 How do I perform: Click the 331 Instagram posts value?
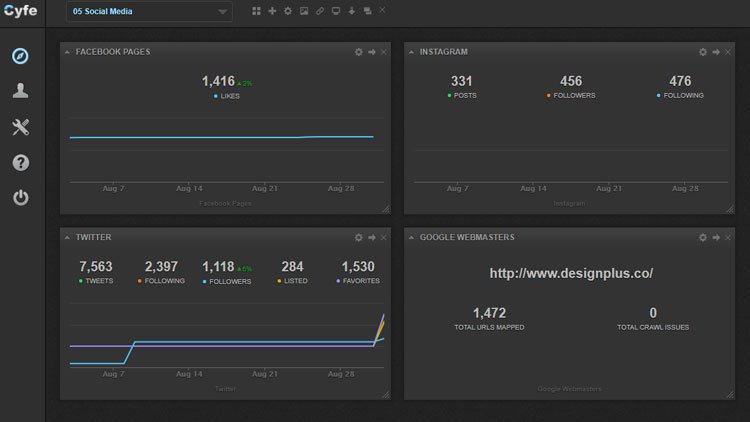pos(462,81)
